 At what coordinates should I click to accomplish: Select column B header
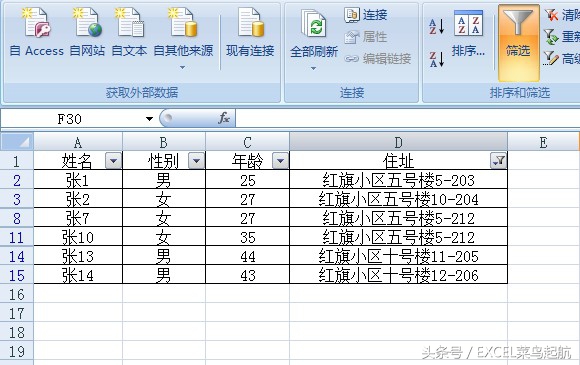[164, 142]
